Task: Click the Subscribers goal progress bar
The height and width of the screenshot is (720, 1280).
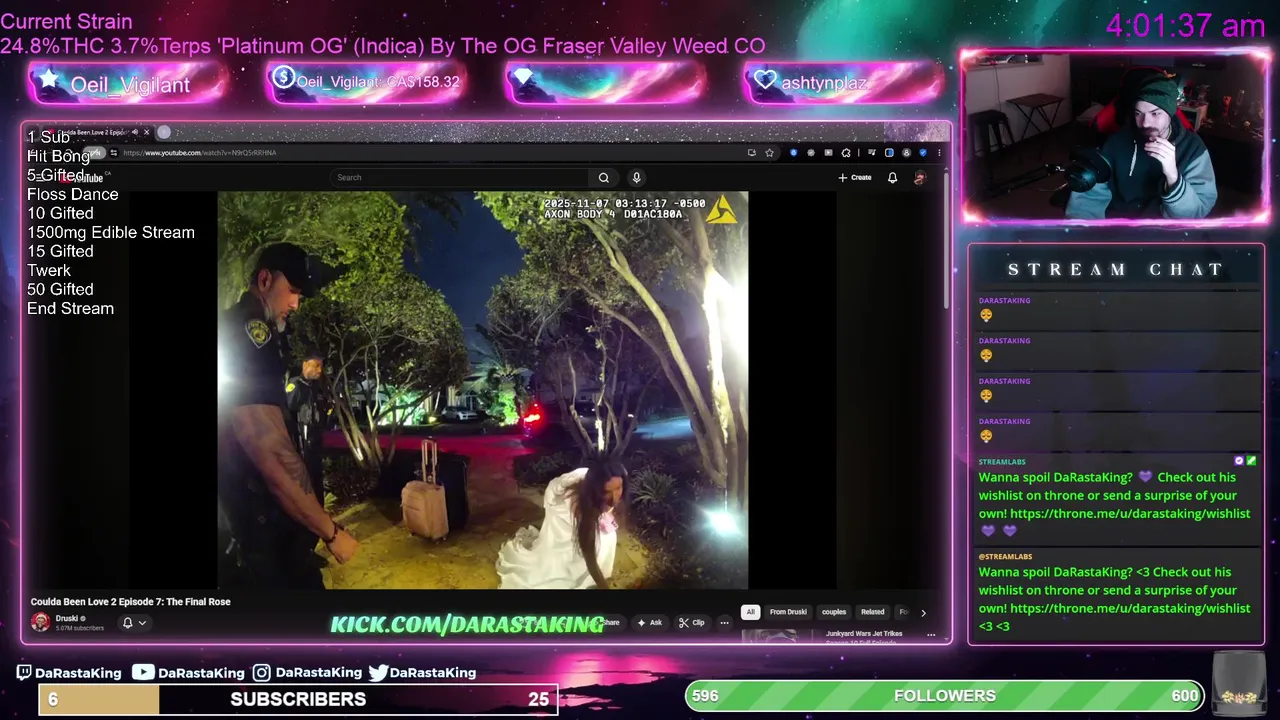Action: click(x=298, y=699)
